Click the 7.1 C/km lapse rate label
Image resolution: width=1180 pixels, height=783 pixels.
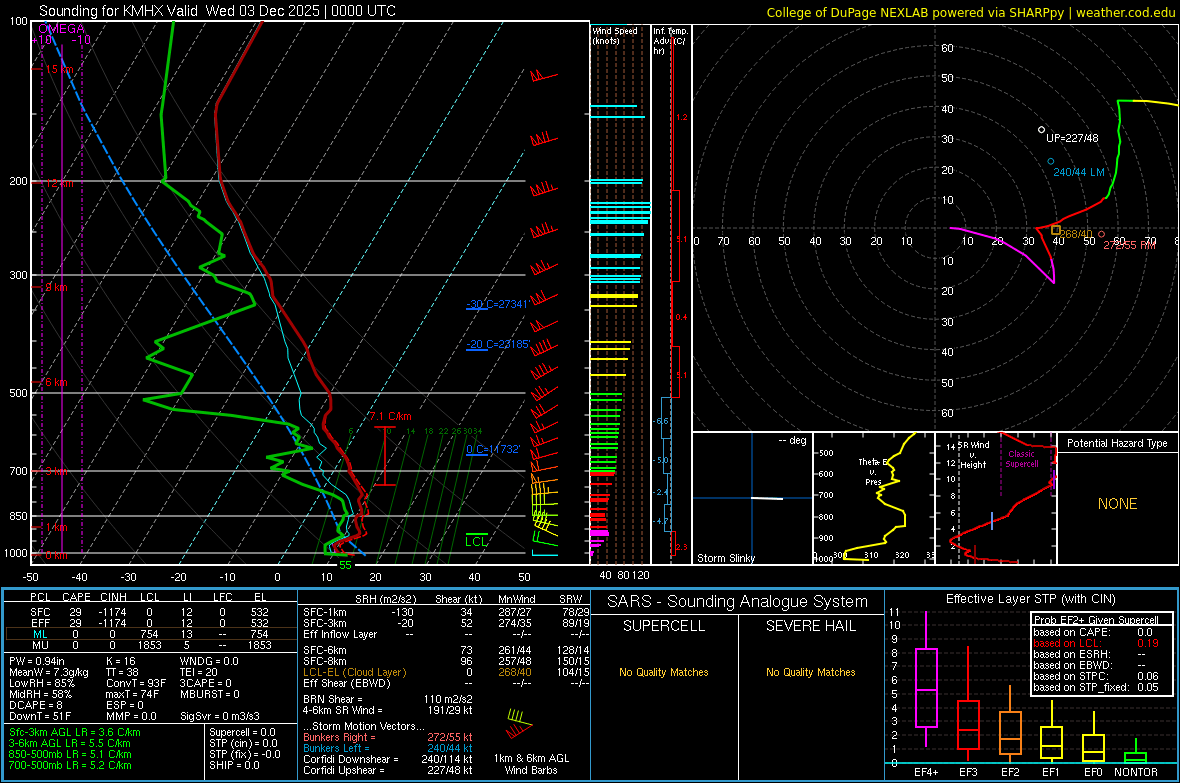390,416
